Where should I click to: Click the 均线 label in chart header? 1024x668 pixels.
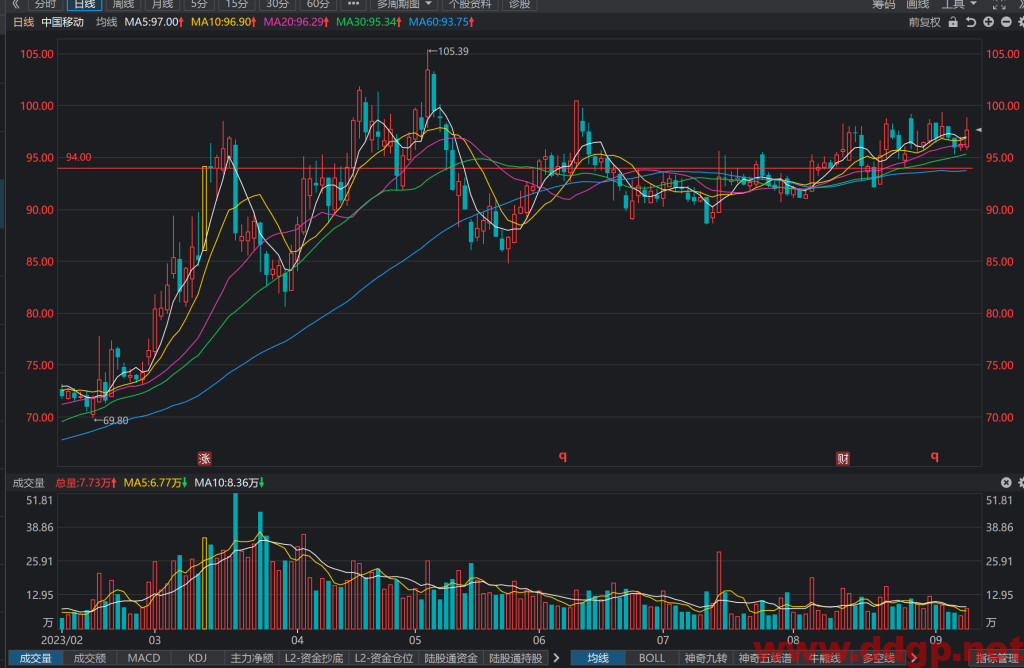point(106,22)
